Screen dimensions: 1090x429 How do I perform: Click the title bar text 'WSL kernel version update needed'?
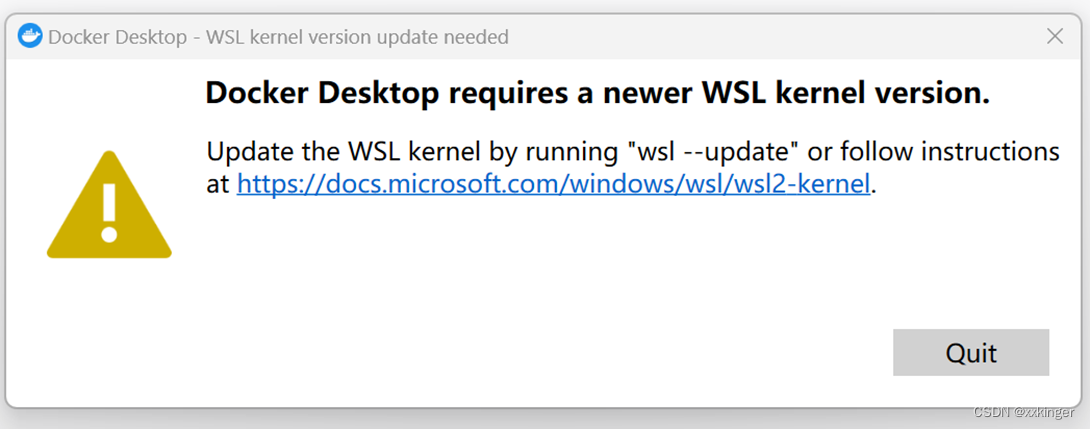357,36
